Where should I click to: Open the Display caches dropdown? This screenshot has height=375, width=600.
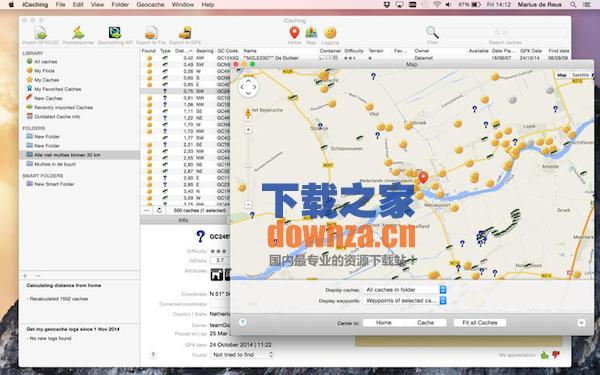(405, 290)
